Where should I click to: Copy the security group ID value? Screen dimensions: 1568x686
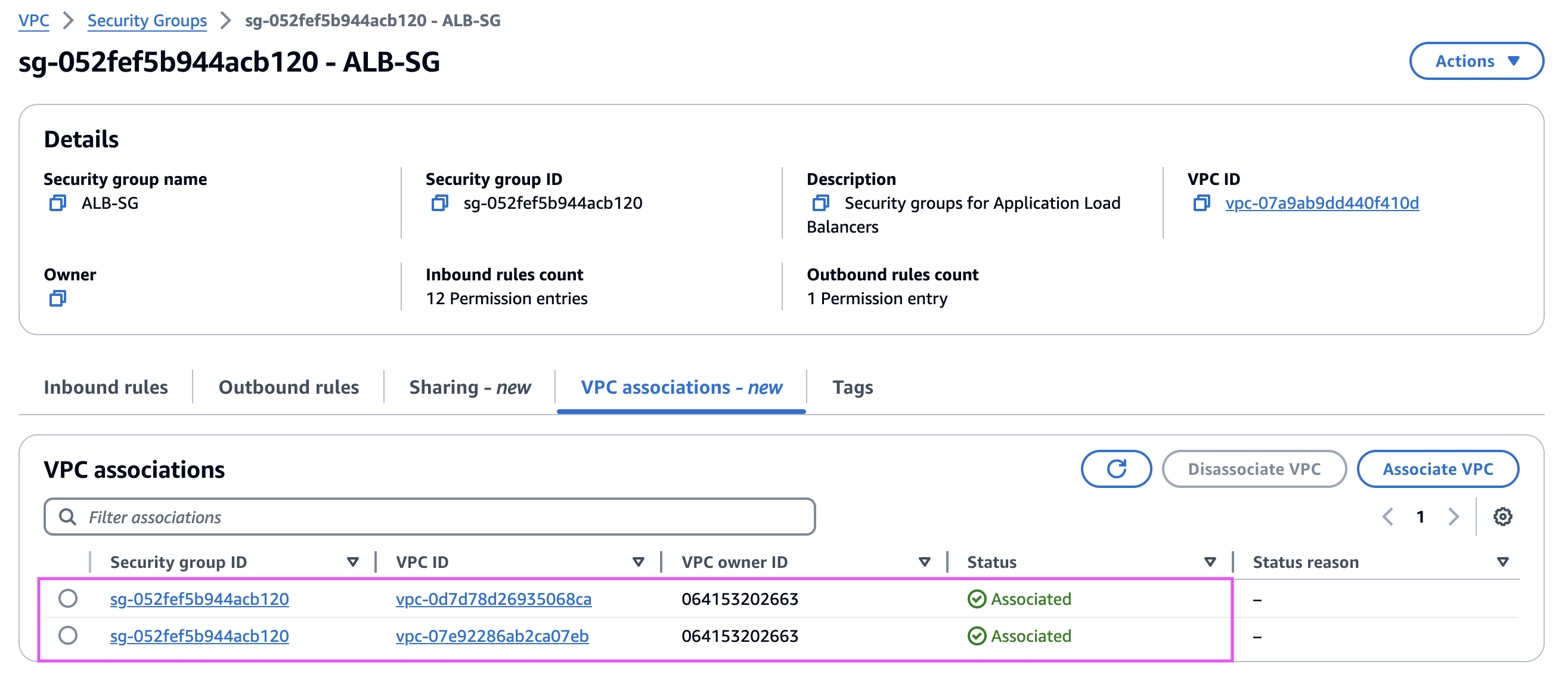439,203
